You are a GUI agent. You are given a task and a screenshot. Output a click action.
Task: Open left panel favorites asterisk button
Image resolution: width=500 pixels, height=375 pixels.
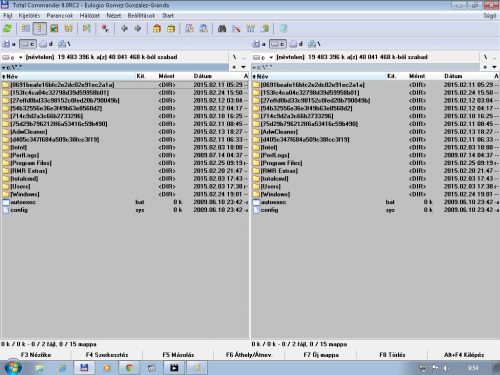[x=234, y=67]
